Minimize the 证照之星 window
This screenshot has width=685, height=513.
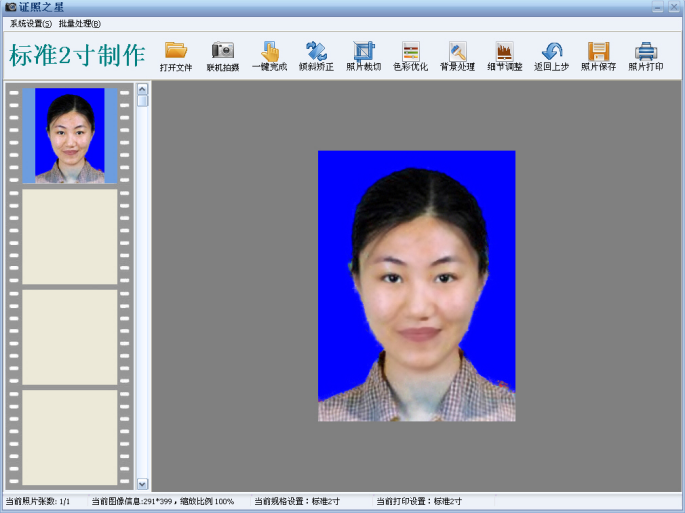click(657, 7)
